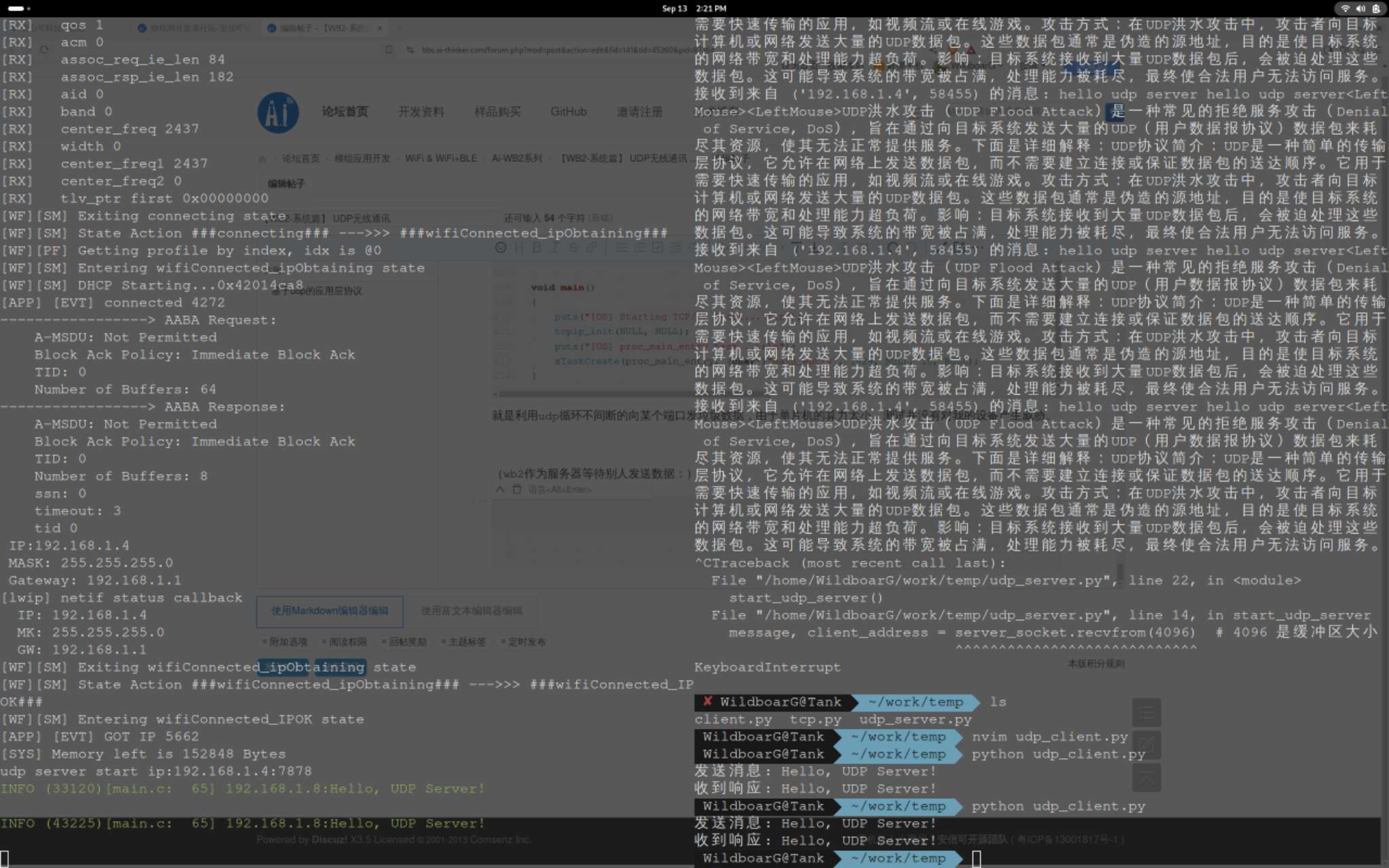Click 'nvim udp_client.py' command in terminal
Screen dimensions: 1389x868
[x=1049, y=737]
